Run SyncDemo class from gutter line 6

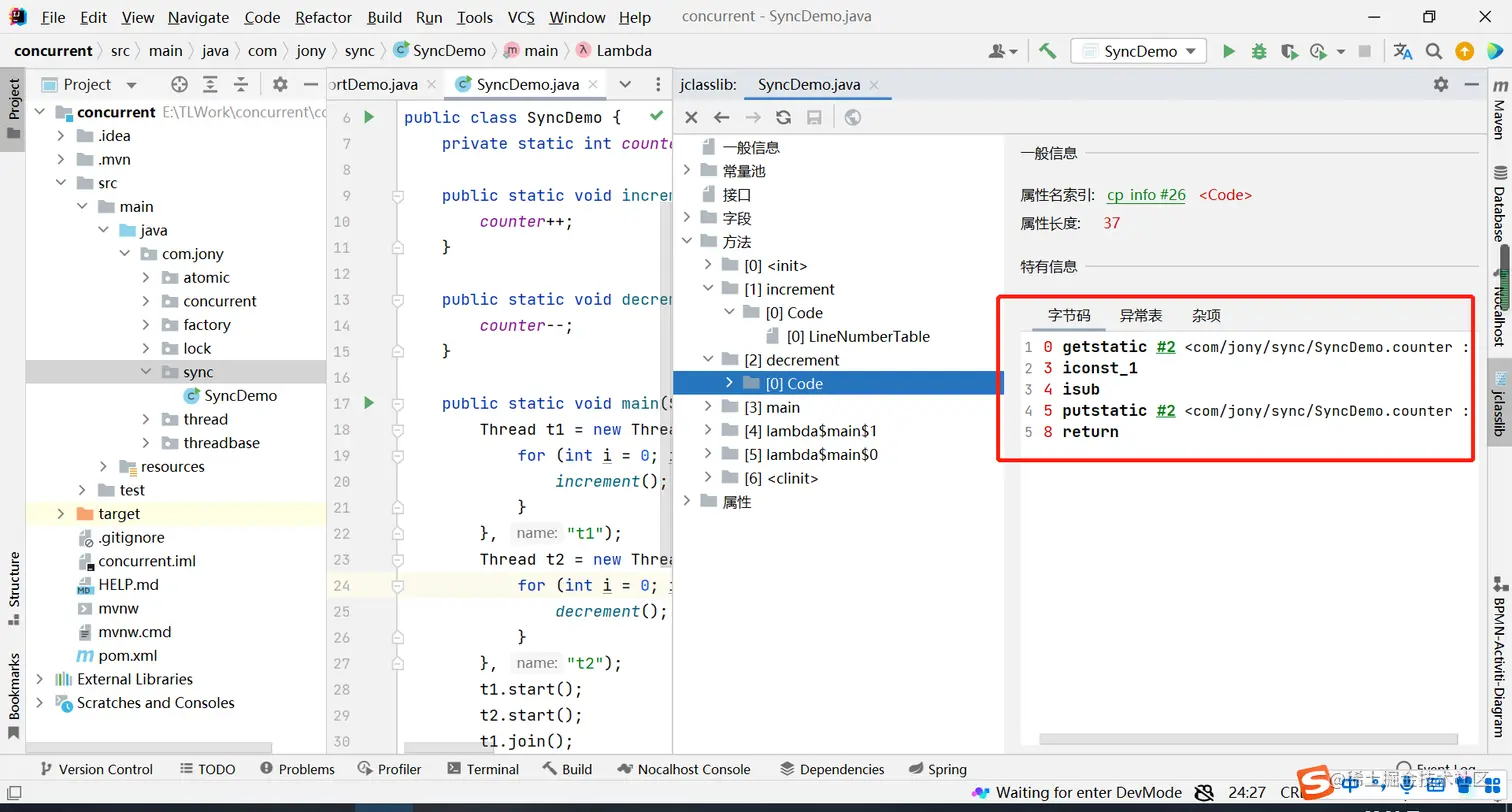coord(369,118)
